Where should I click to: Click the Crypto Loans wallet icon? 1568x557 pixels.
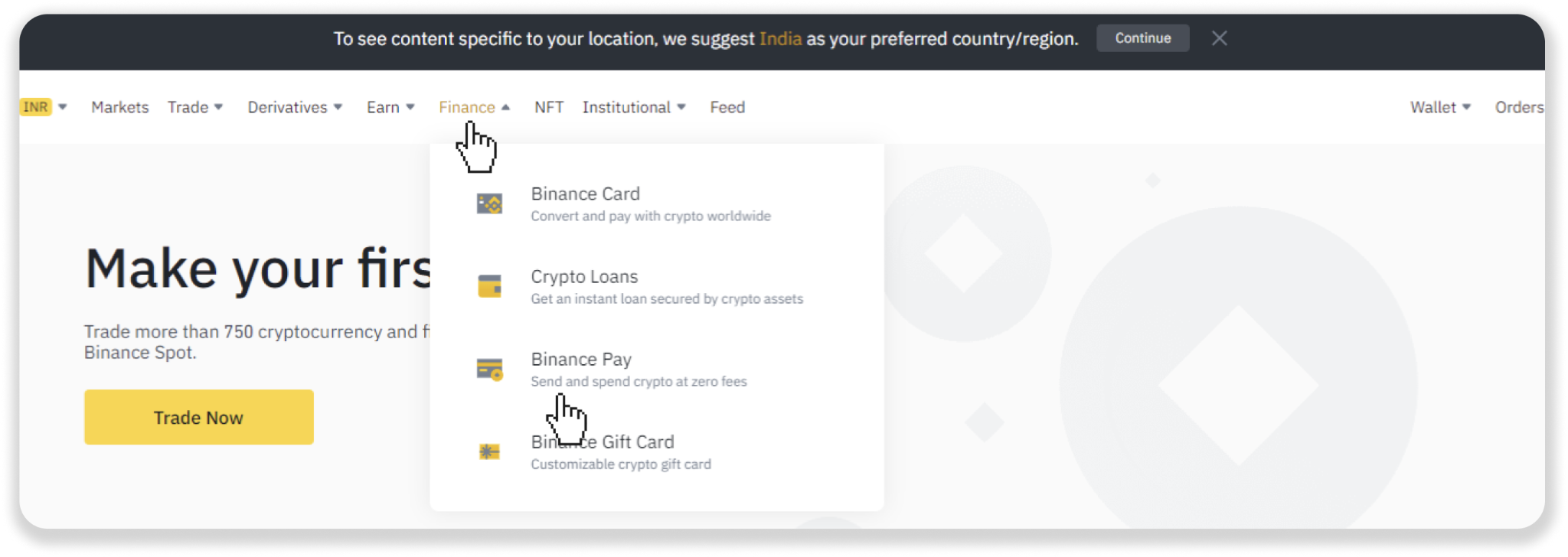coord(489,286)
